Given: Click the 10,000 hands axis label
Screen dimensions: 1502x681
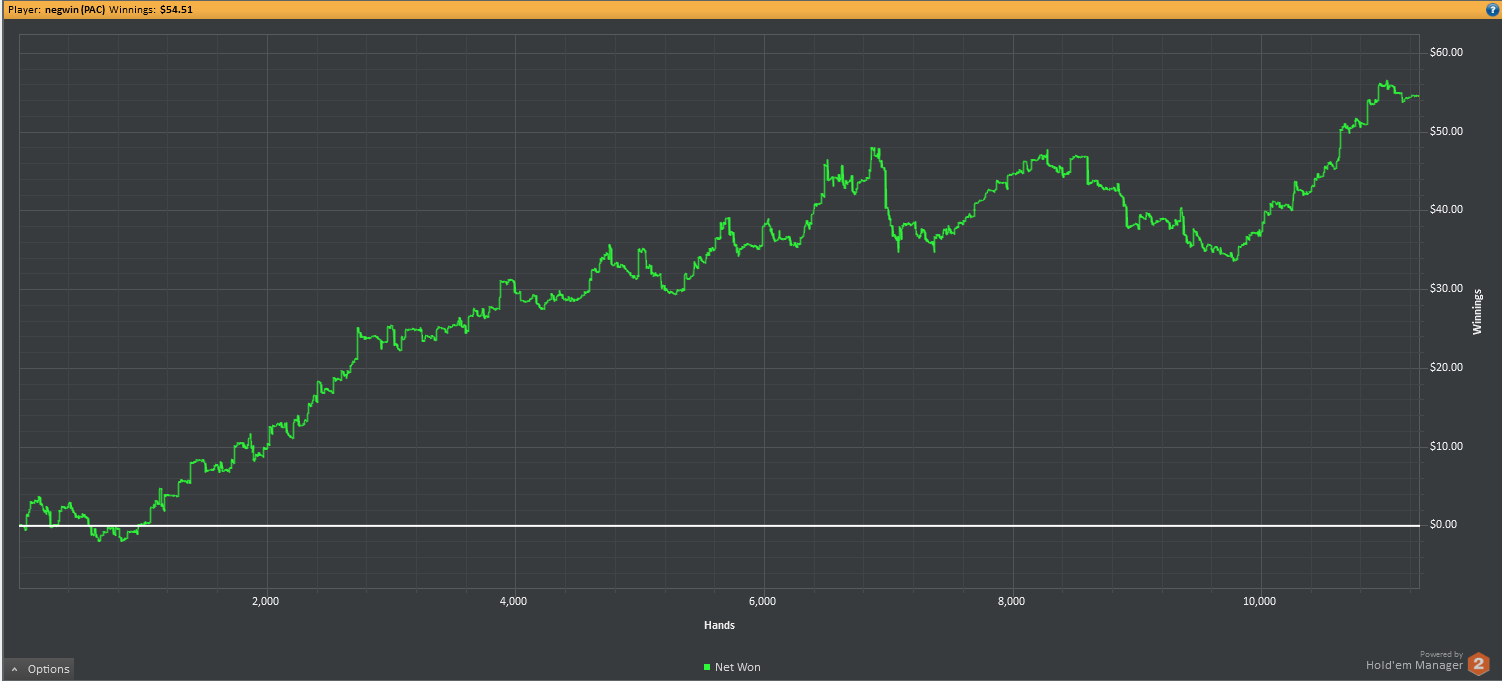Looking at the screenshot, I should (1259, 601).
